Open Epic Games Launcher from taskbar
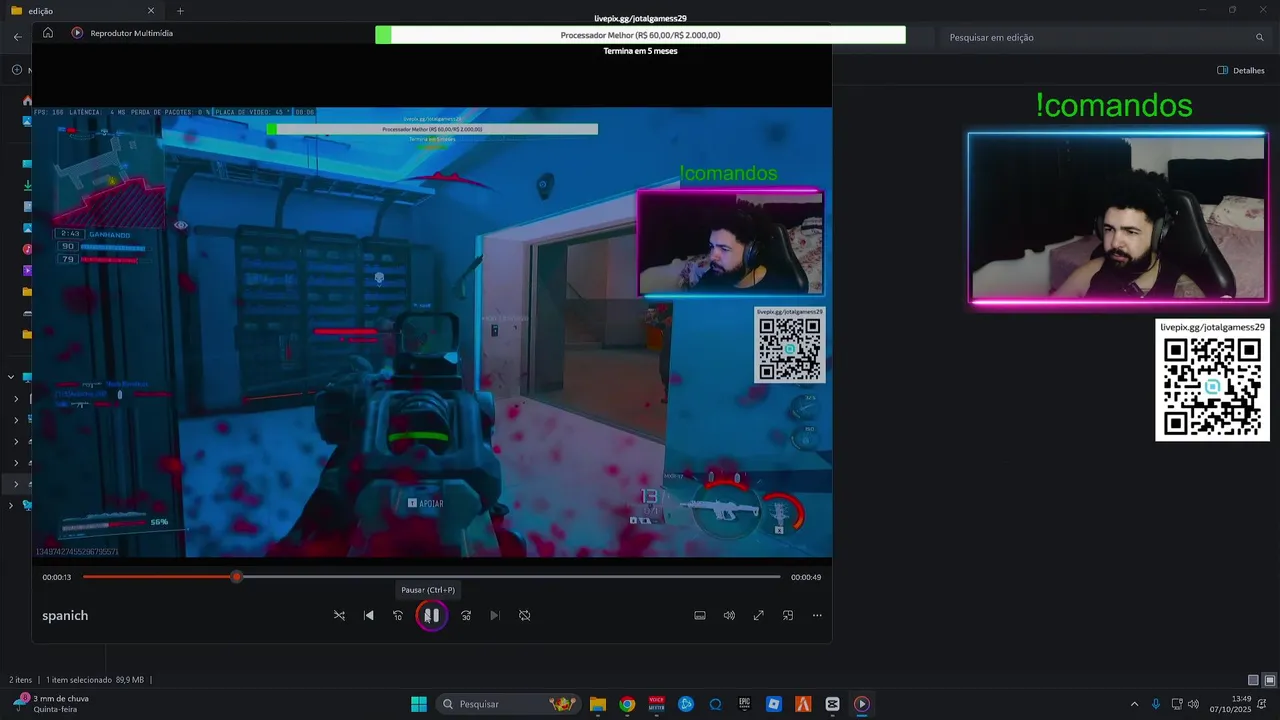The width and height of the screenshot is (1280, 720). tap(745, 704)
